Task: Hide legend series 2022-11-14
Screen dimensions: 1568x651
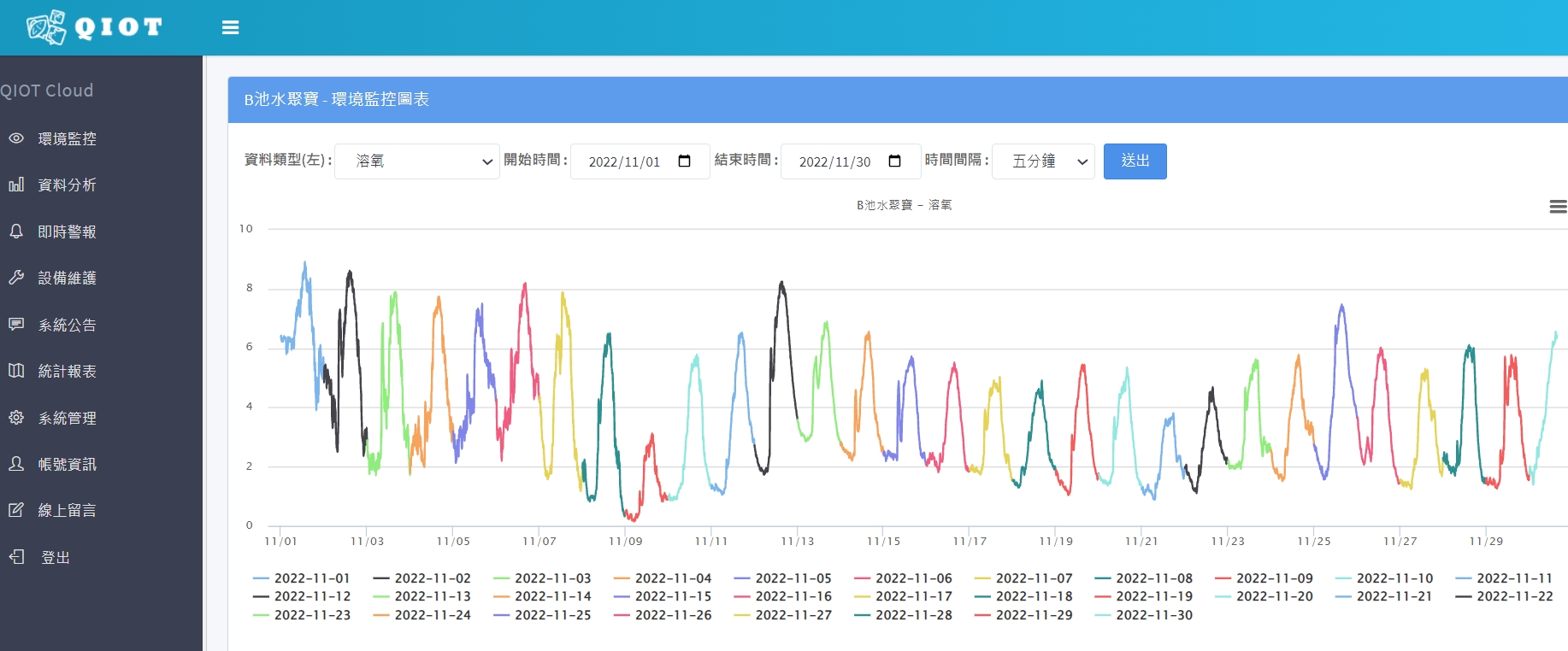Action: [542, 596]
